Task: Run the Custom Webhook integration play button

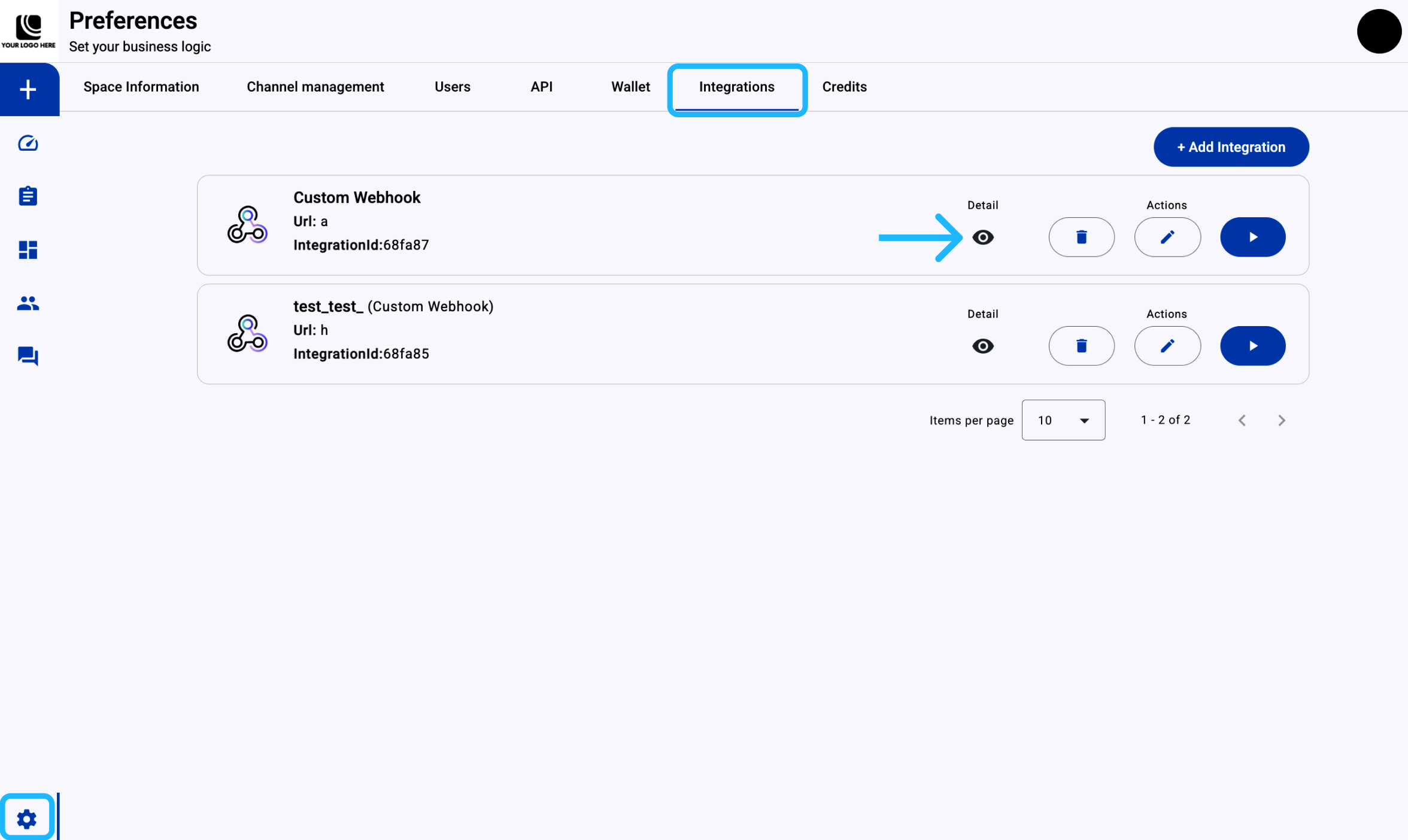Action: coord(1252,237)
